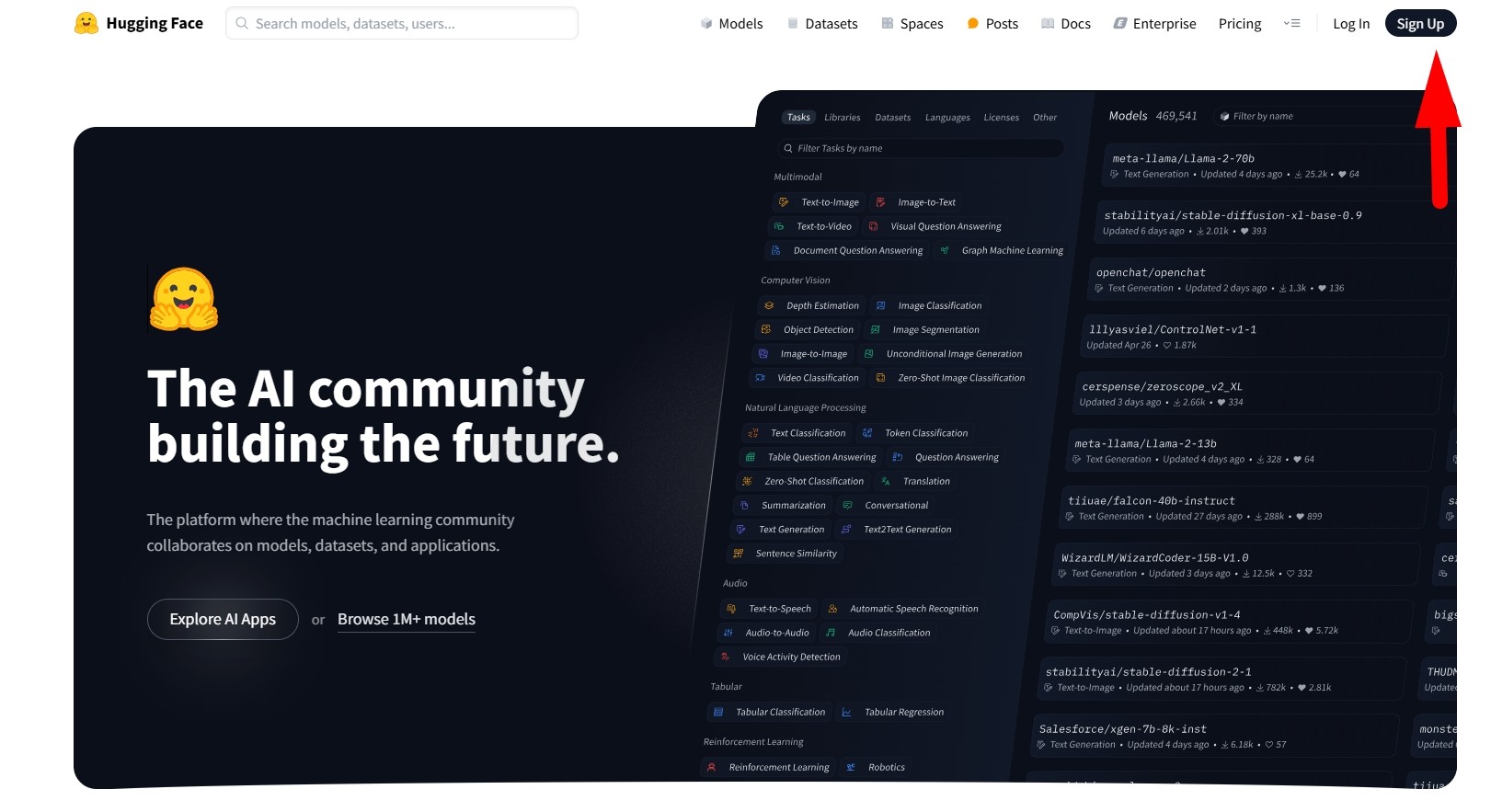
Task: Click the Docs book icon in navbar
Action: (1048, 24)
